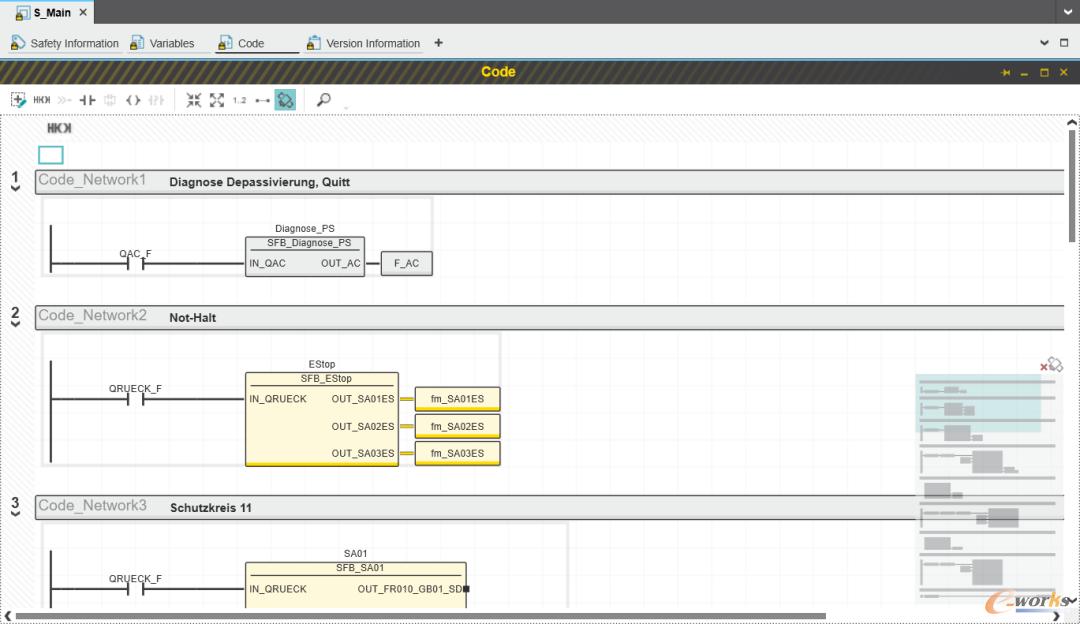Click the Code_Network3 label
Image resolution: width=1080 pixels, height=624 pixels.
92,506
